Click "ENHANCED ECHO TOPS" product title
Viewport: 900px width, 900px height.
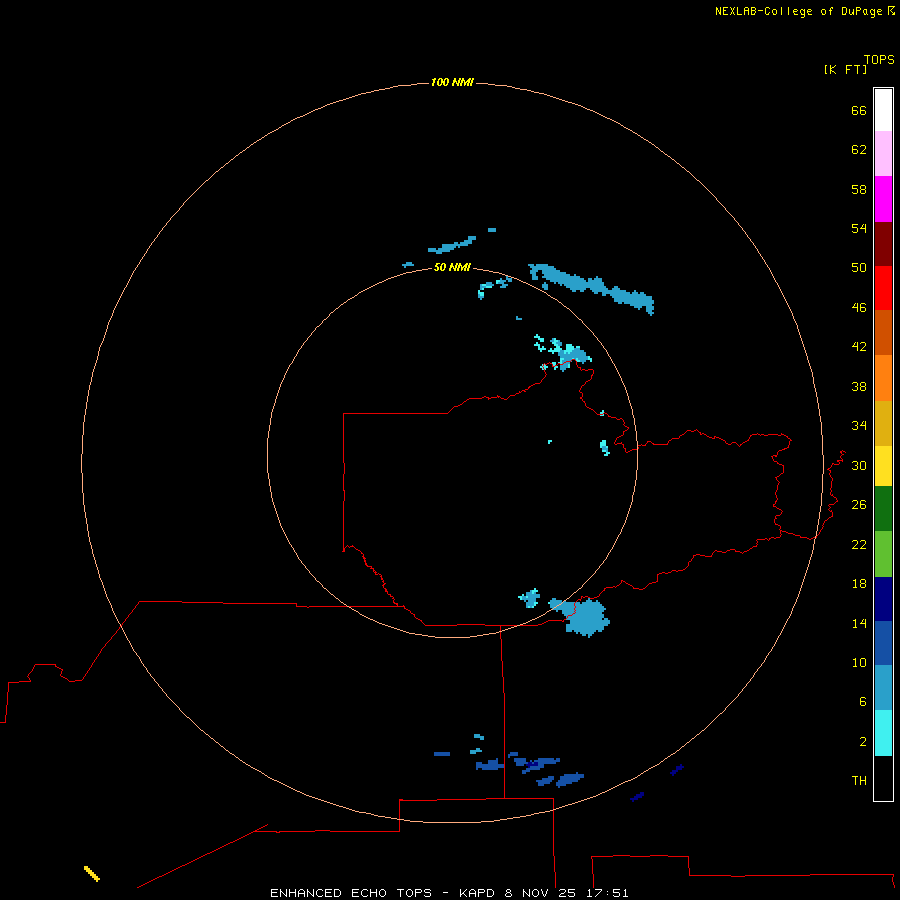coord(351,893)
